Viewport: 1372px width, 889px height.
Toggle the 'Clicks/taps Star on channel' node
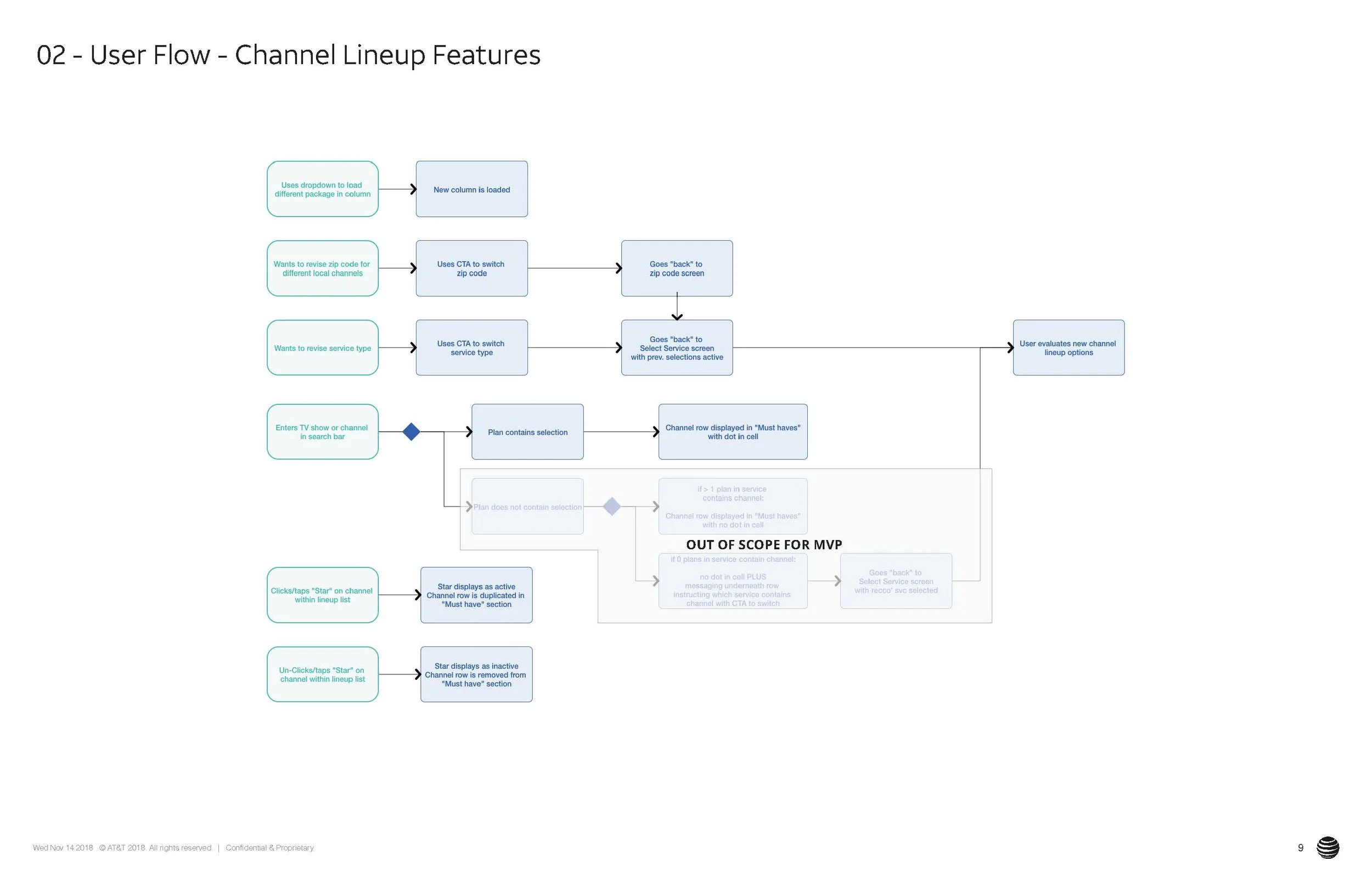tap(322, 595)
